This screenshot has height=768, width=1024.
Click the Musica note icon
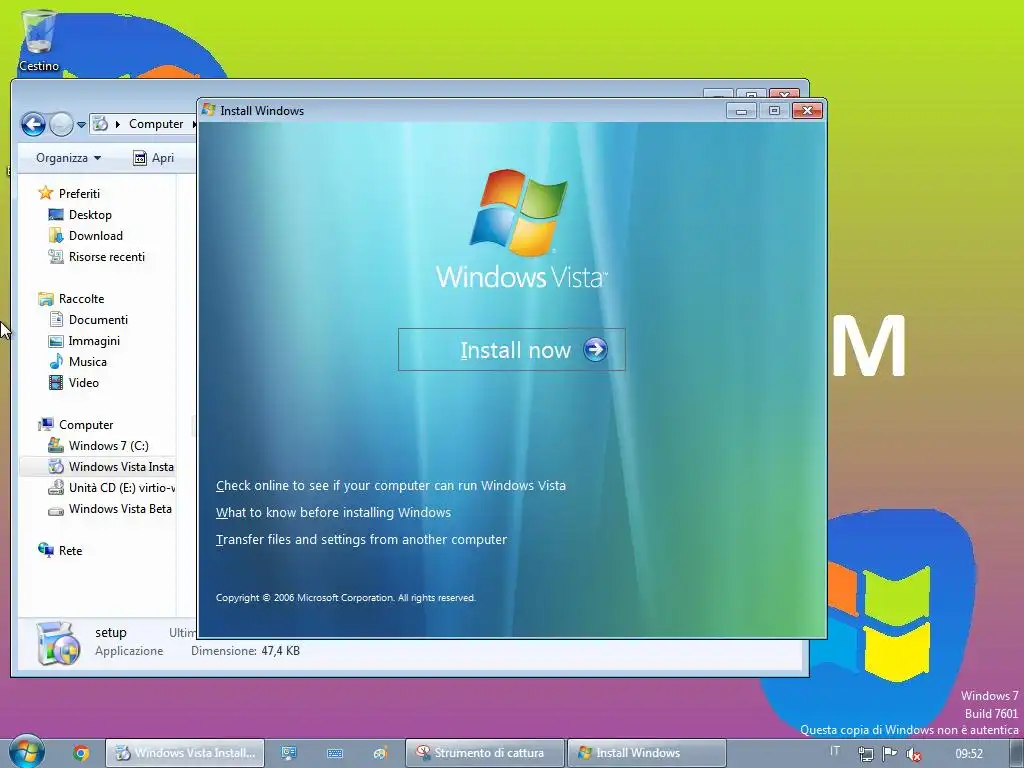tap(56, 361)
